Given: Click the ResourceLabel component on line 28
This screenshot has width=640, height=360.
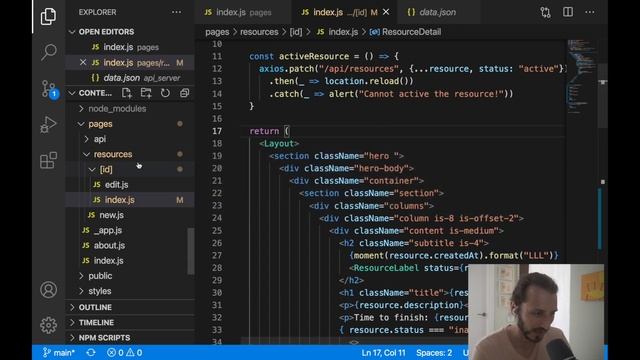Looking at the screenshot, I should [x=386, y=268].
